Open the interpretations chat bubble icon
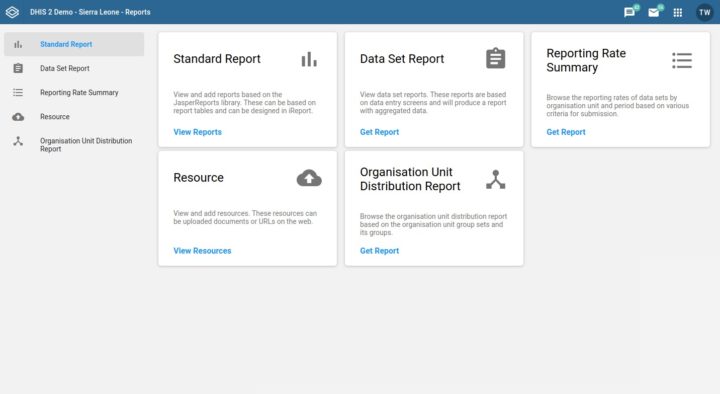The image size is (720, 394). pyautogui.click(x=629, y=12)
